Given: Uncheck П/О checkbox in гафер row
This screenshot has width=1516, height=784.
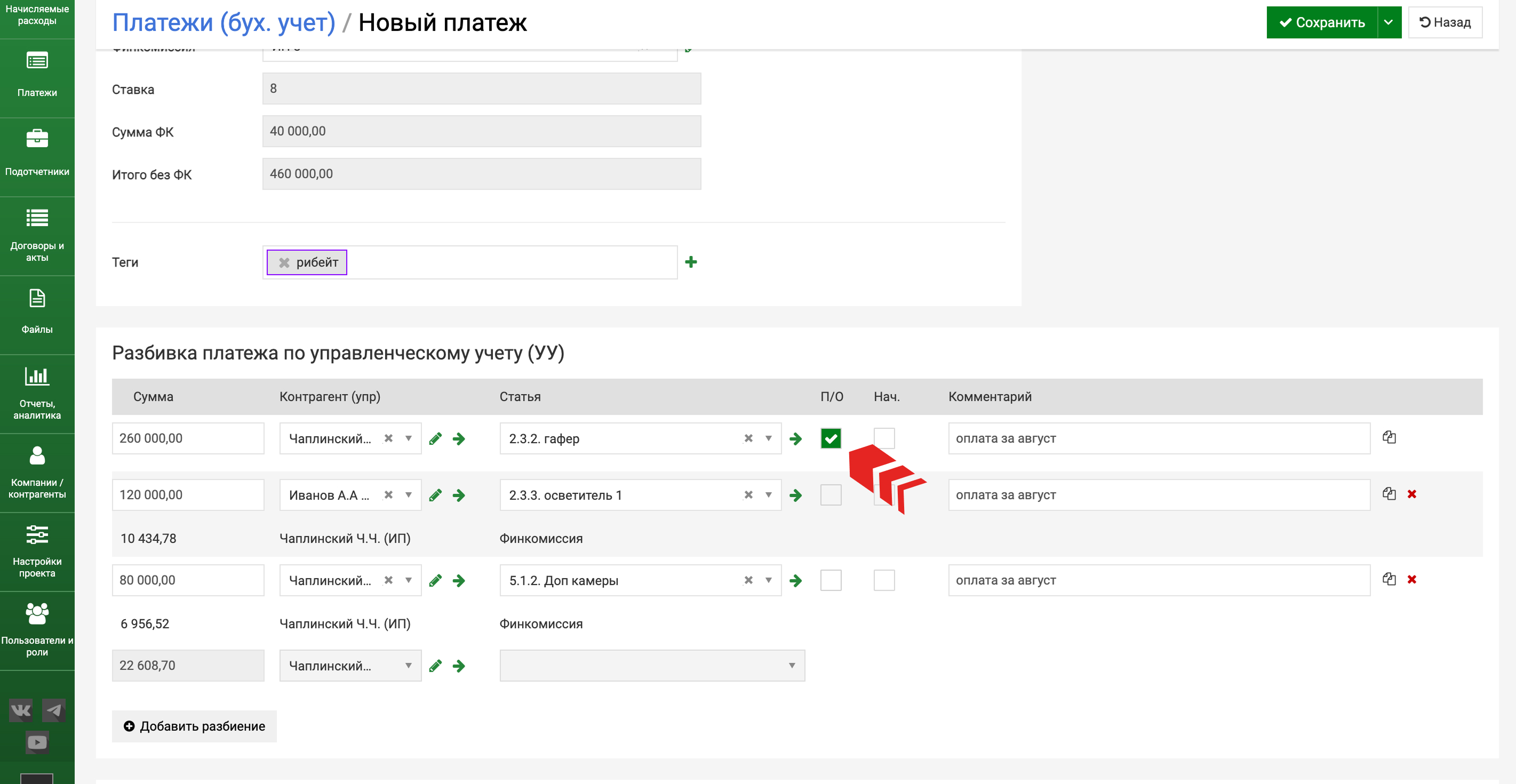Looking at the screenshot, I should click(x=831, y=438).
